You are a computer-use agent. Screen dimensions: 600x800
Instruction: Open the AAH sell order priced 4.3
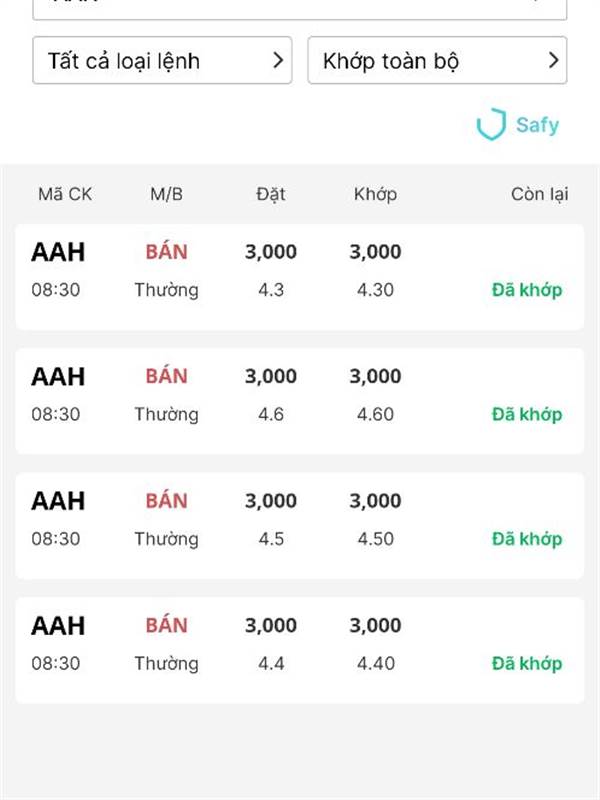(300, 277)
